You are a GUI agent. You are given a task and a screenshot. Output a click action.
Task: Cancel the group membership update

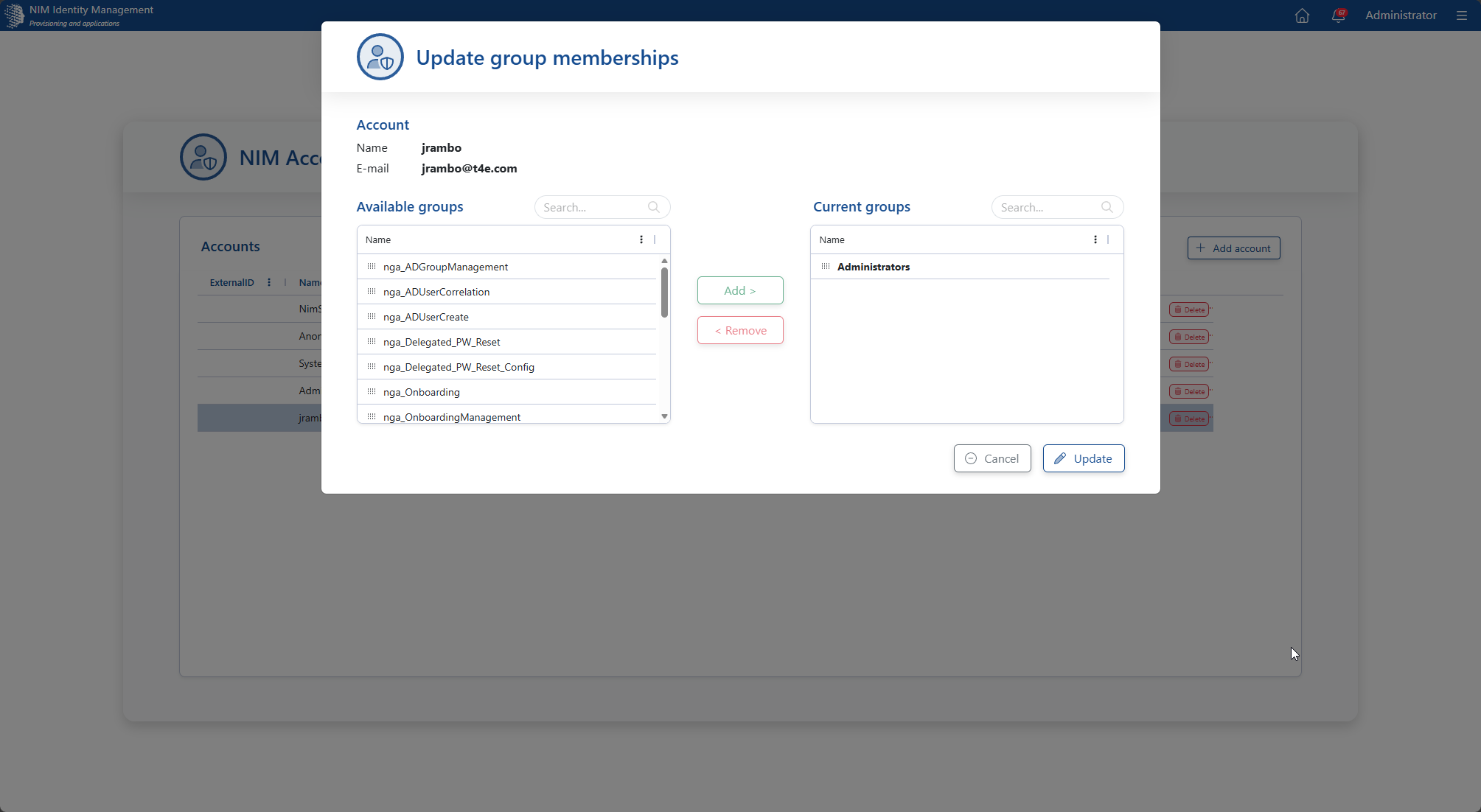click(992, 458)
